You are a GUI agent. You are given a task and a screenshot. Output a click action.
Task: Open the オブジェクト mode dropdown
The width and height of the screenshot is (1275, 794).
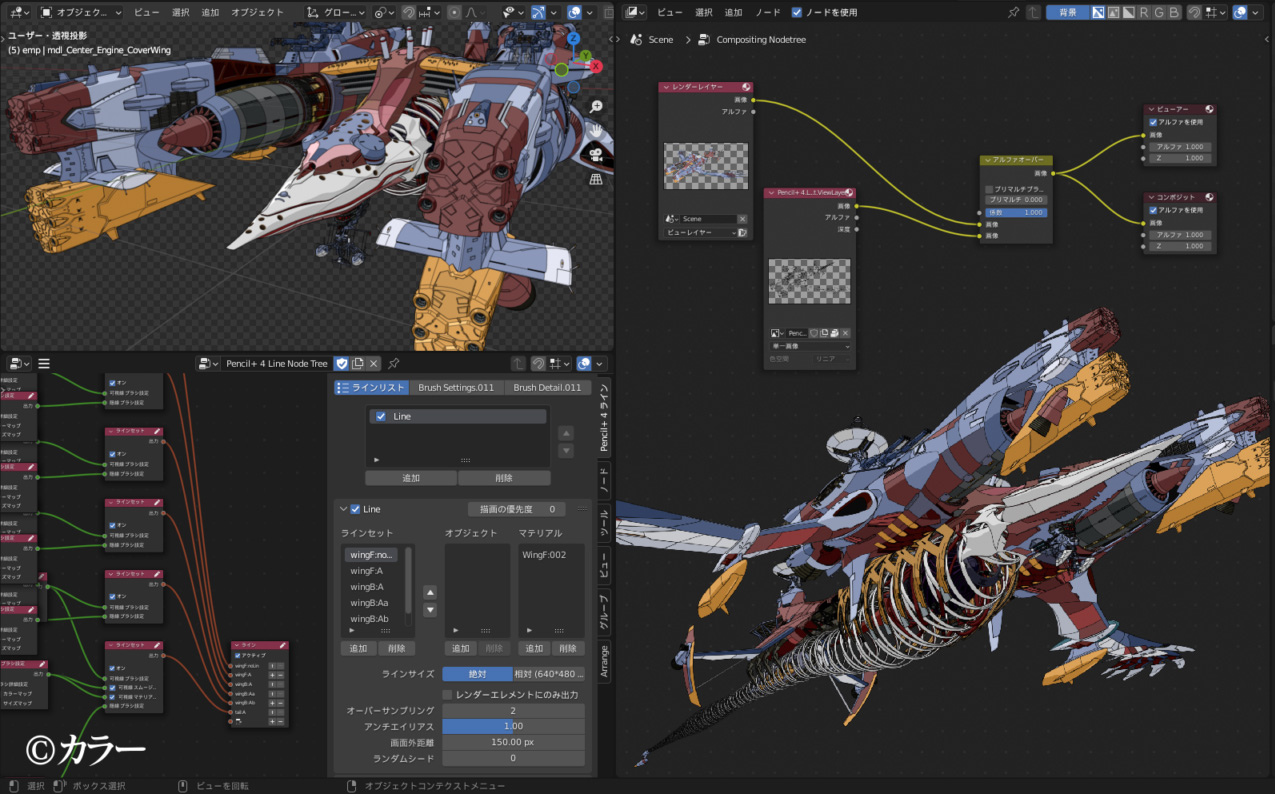tap(82, 13)
